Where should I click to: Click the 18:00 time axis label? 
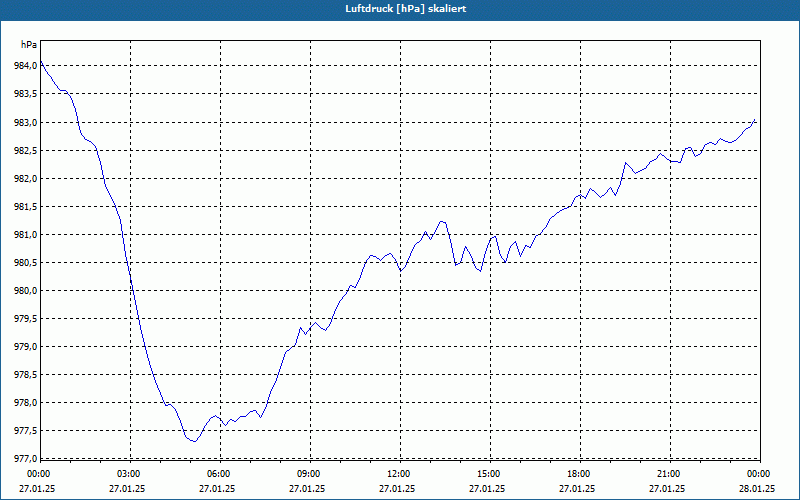pyautogui.click(x=580, y=474)
